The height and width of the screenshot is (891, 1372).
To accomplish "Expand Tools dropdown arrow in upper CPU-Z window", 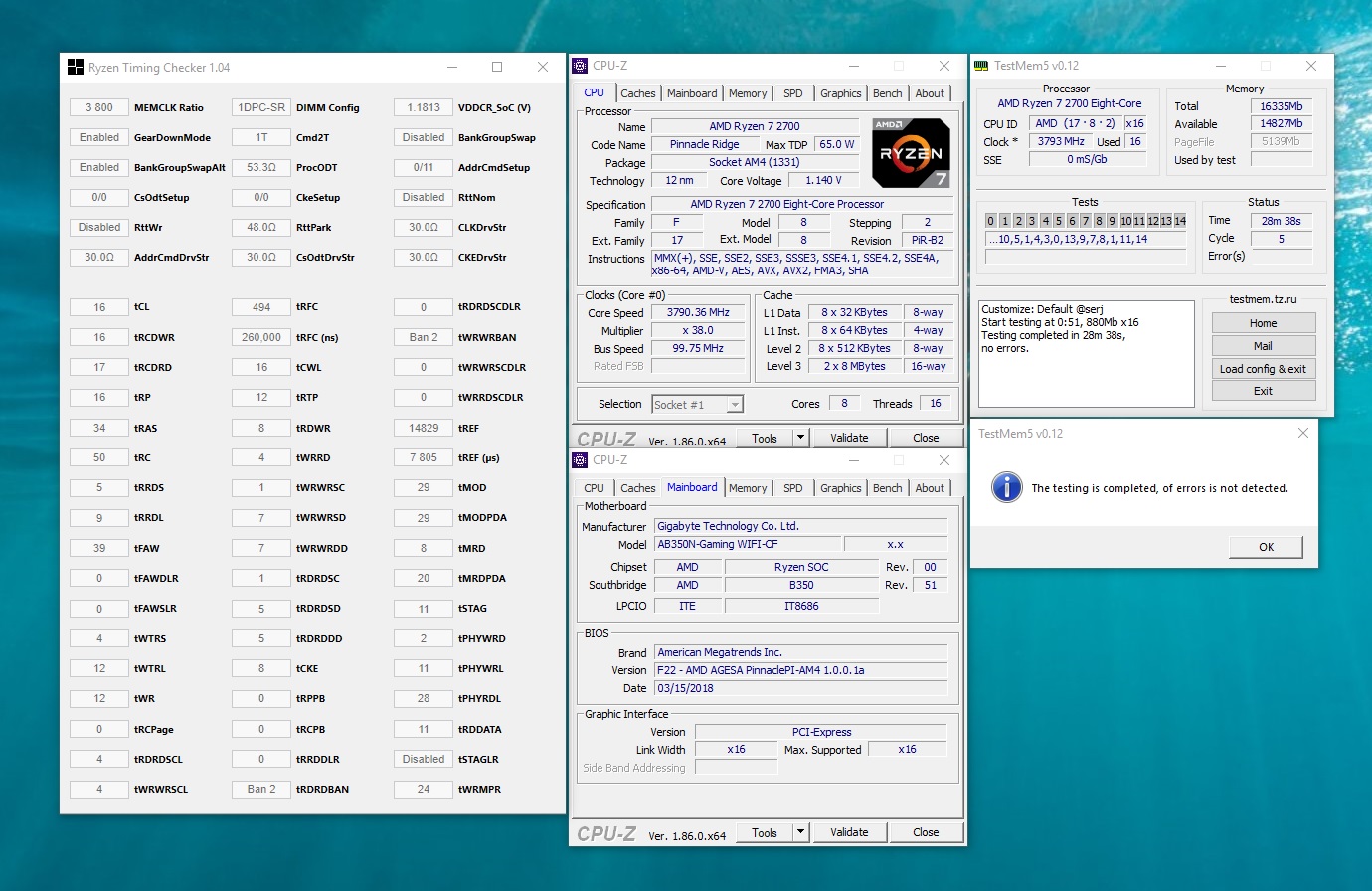I will (799, 438).
